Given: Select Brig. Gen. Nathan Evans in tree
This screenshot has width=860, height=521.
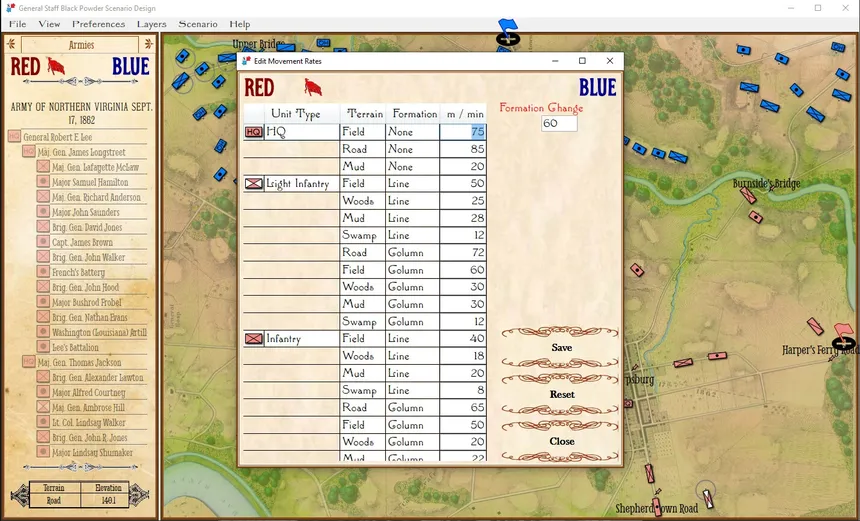Looking at the screenshot, I should pyautogui.click(x=89, y=317).
